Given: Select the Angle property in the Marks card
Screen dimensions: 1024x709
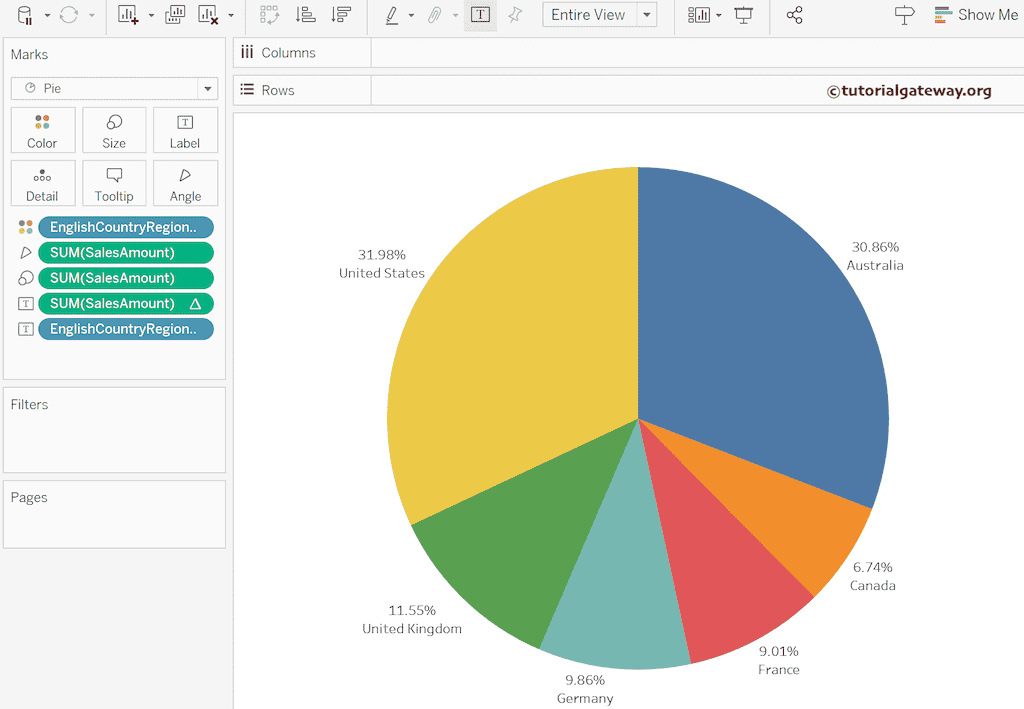Looking at the screenshot, I should click(x=185, y=183).
